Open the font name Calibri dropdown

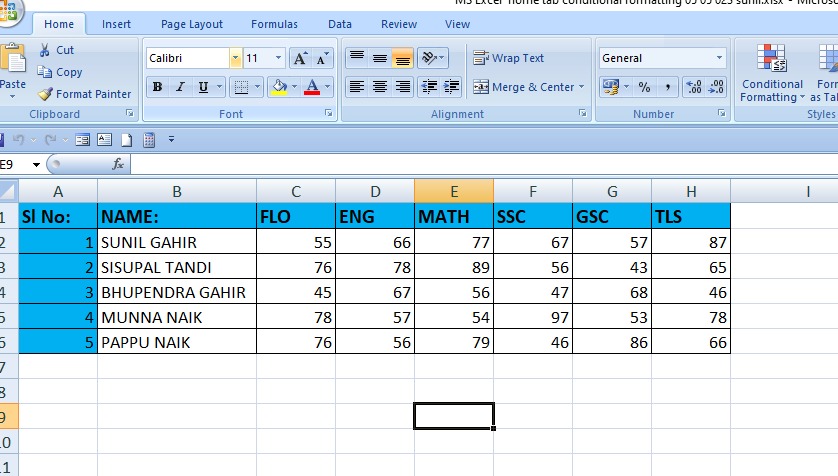pos(235,59)
